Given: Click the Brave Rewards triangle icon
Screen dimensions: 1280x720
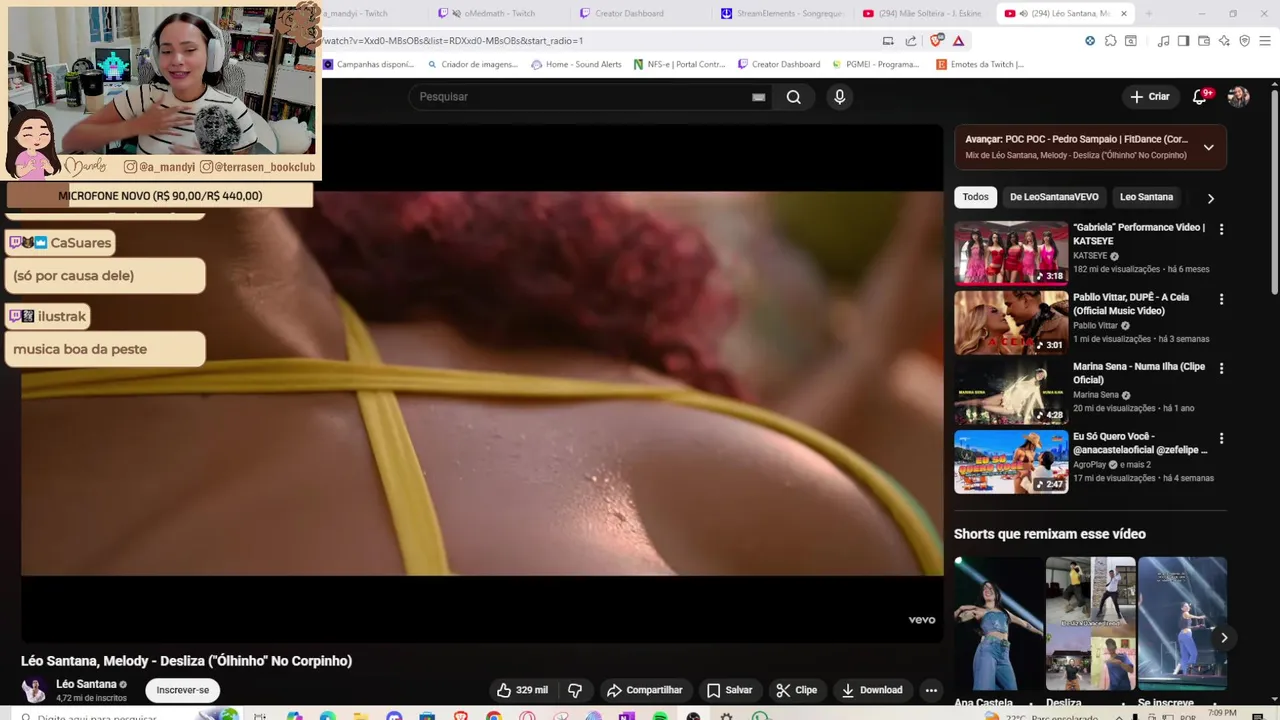Looking at the screenshot, I should pos(958,41).
